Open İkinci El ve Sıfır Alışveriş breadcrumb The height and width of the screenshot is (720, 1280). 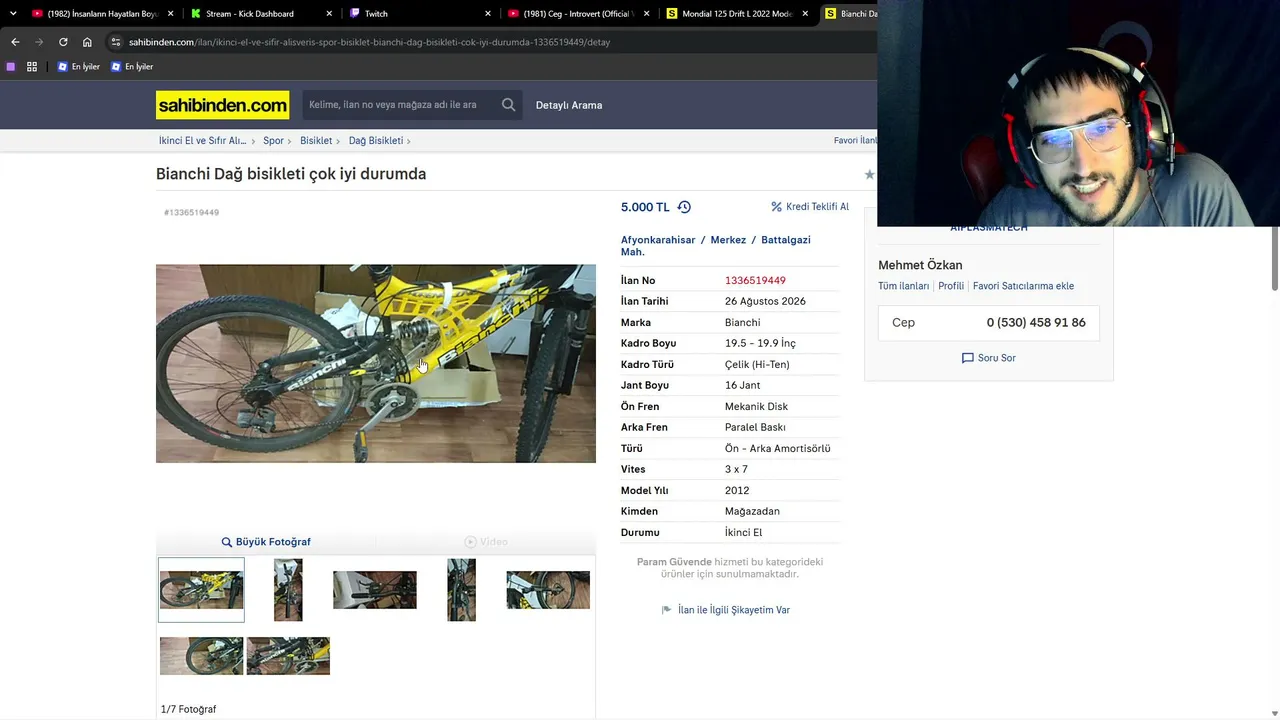point(202,141)
